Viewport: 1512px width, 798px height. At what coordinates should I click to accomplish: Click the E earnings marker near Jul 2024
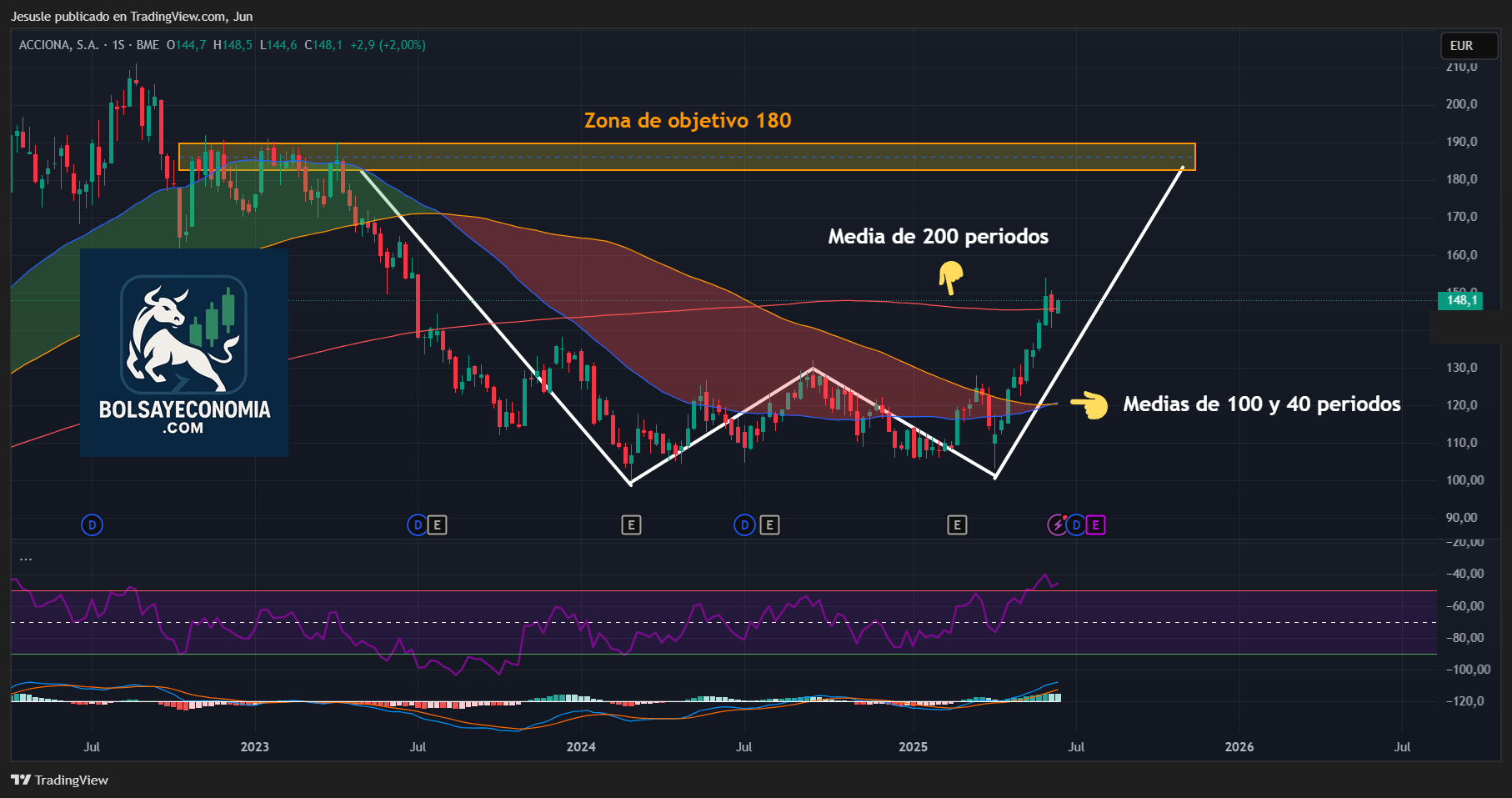pos(770,524)
